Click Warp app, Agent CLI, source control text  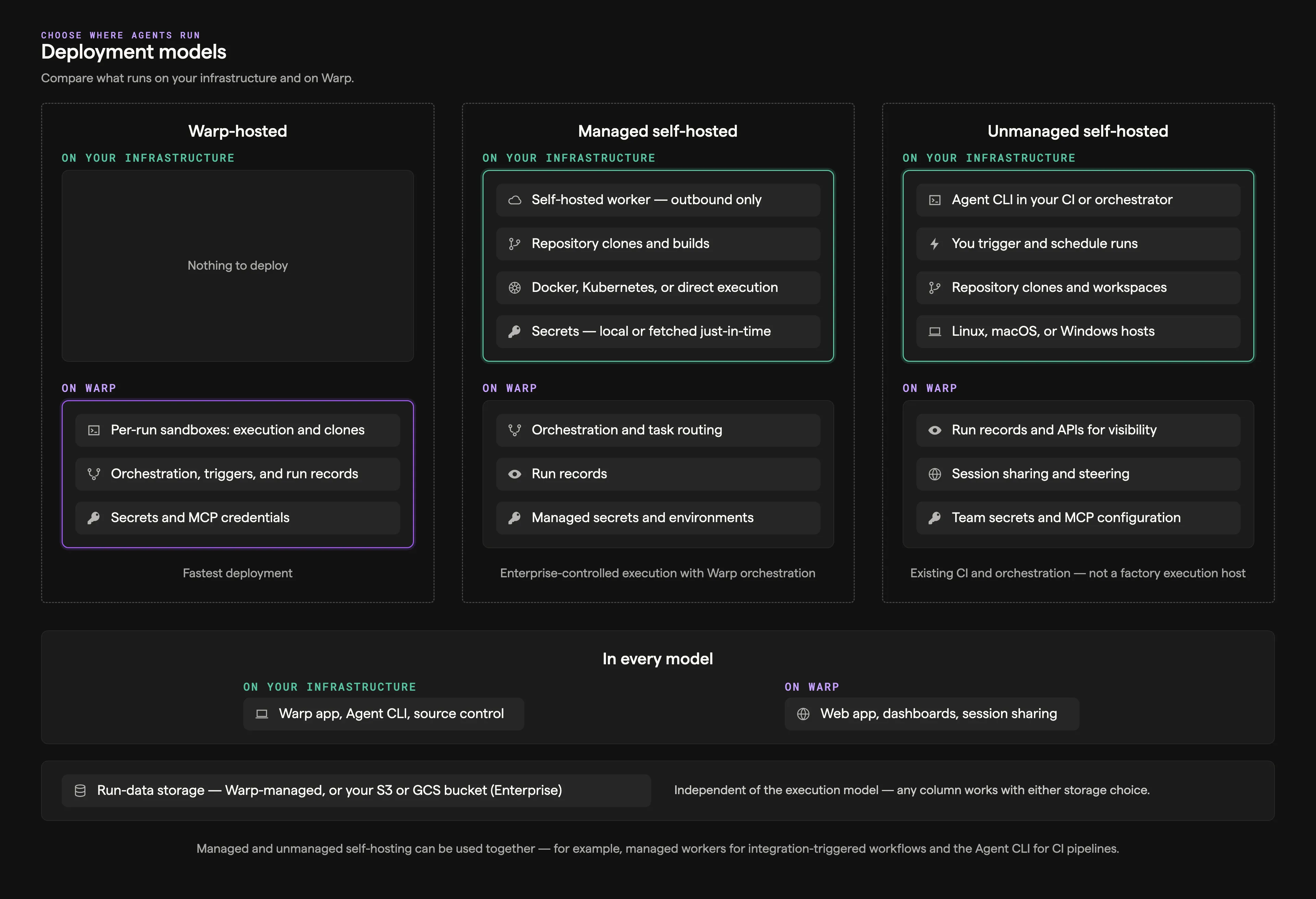tap(391, 714)
